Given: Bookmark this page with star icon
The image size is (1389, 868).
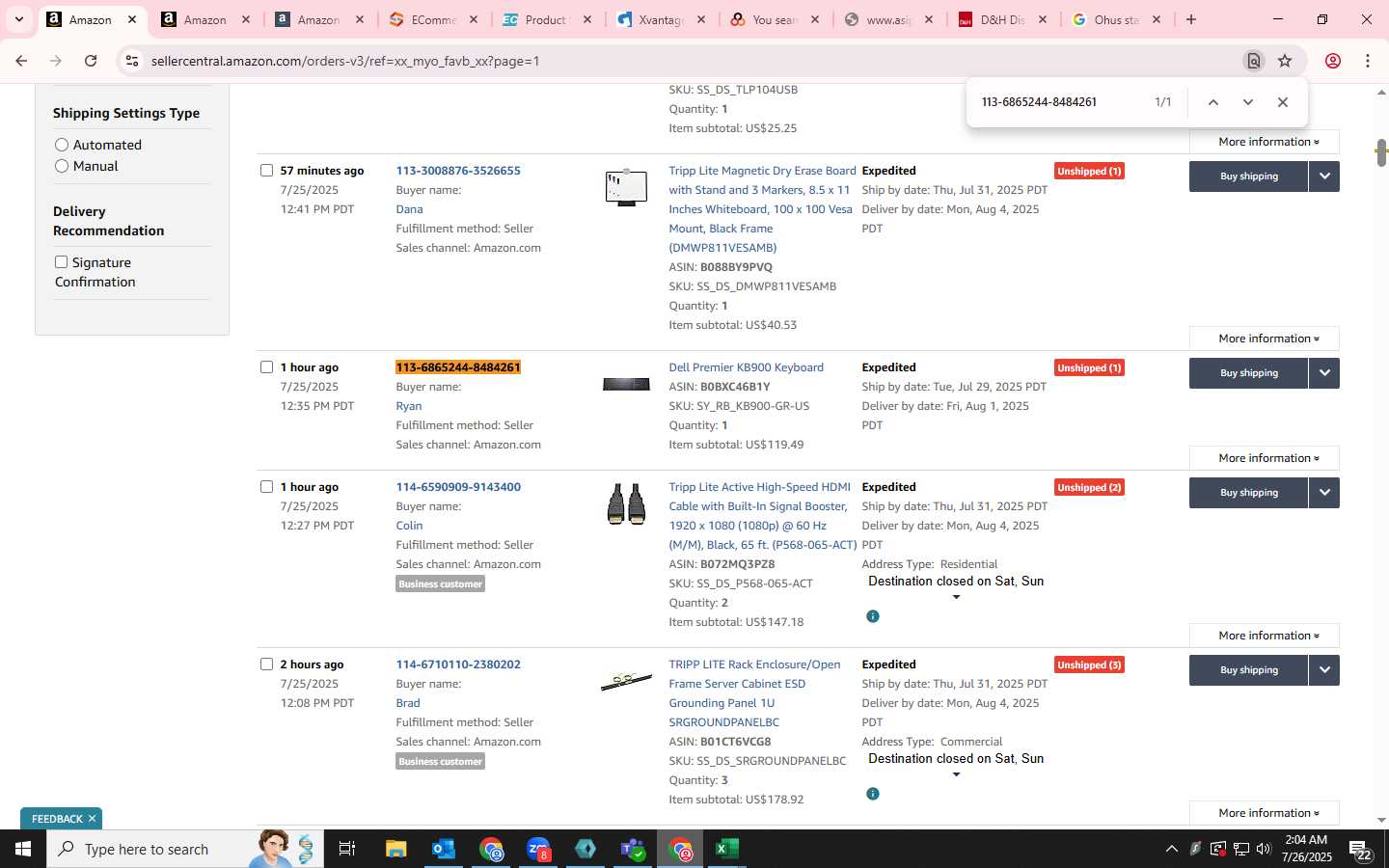Looking at the screenshot, I should [x=1285, y=61].
